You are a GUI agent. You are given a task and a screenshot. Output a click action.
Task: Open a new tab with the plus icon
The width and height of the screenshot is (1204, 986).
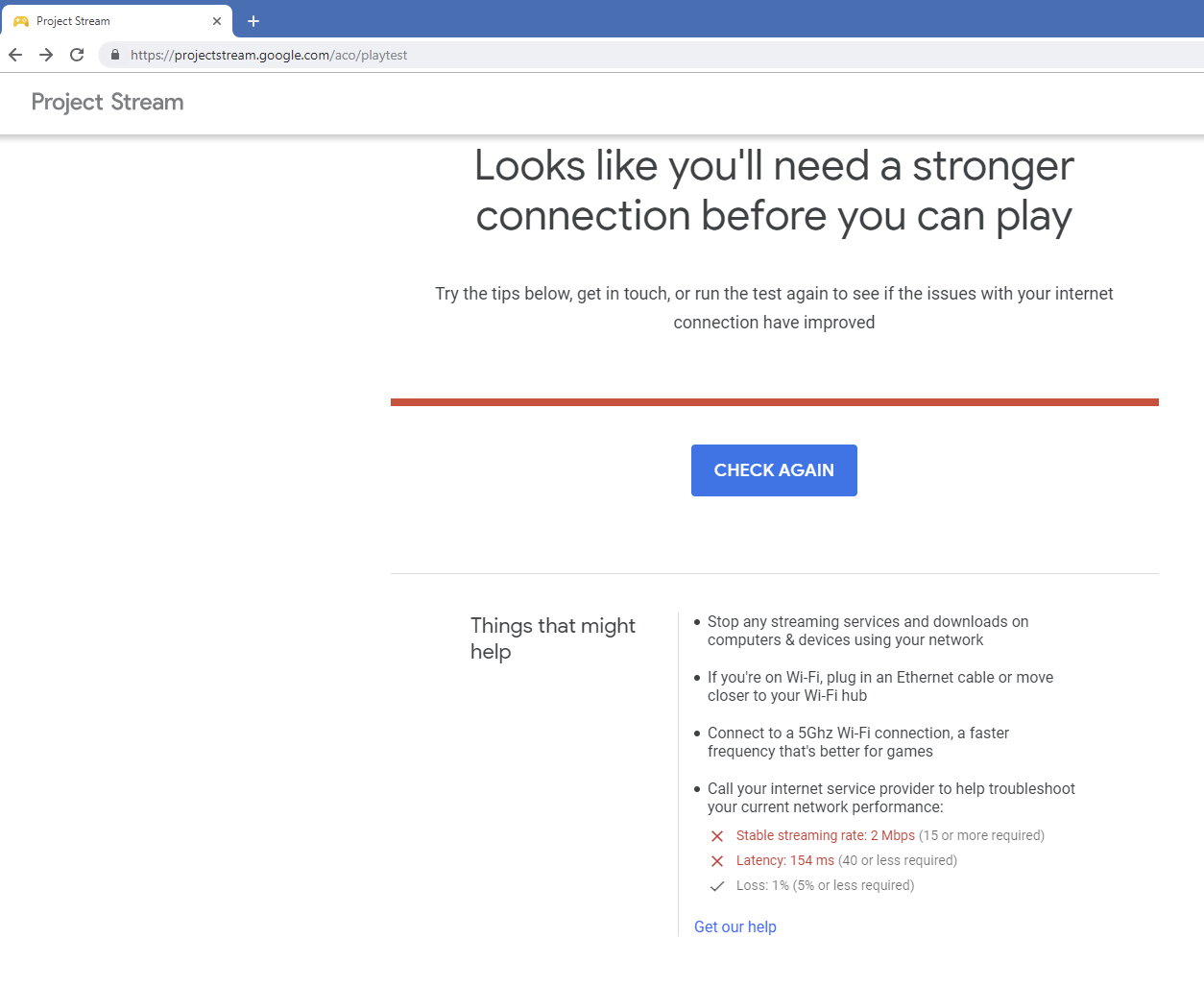(x=253, y=21)
